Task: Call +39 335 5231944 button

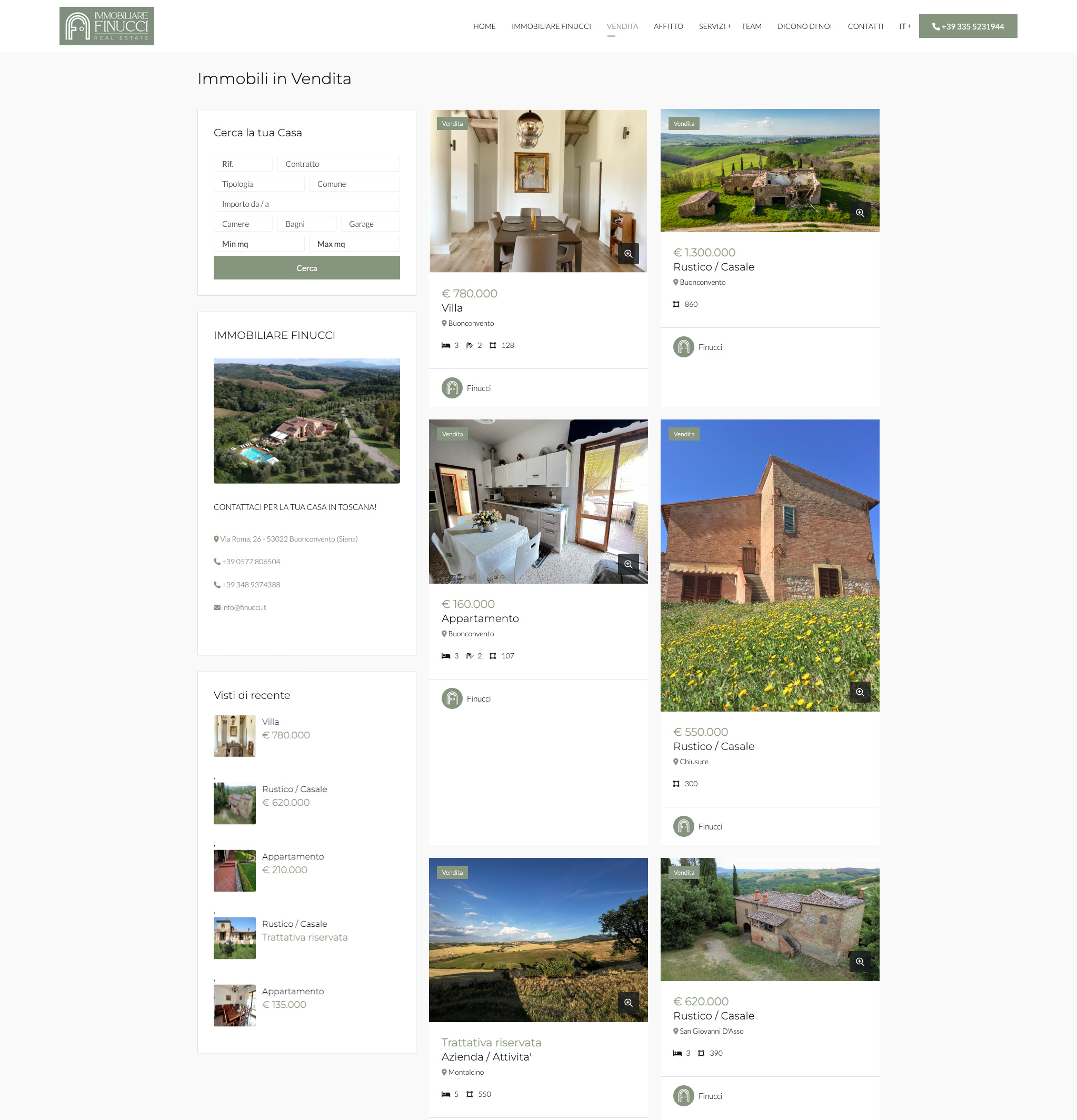Action: coord(968,26)
